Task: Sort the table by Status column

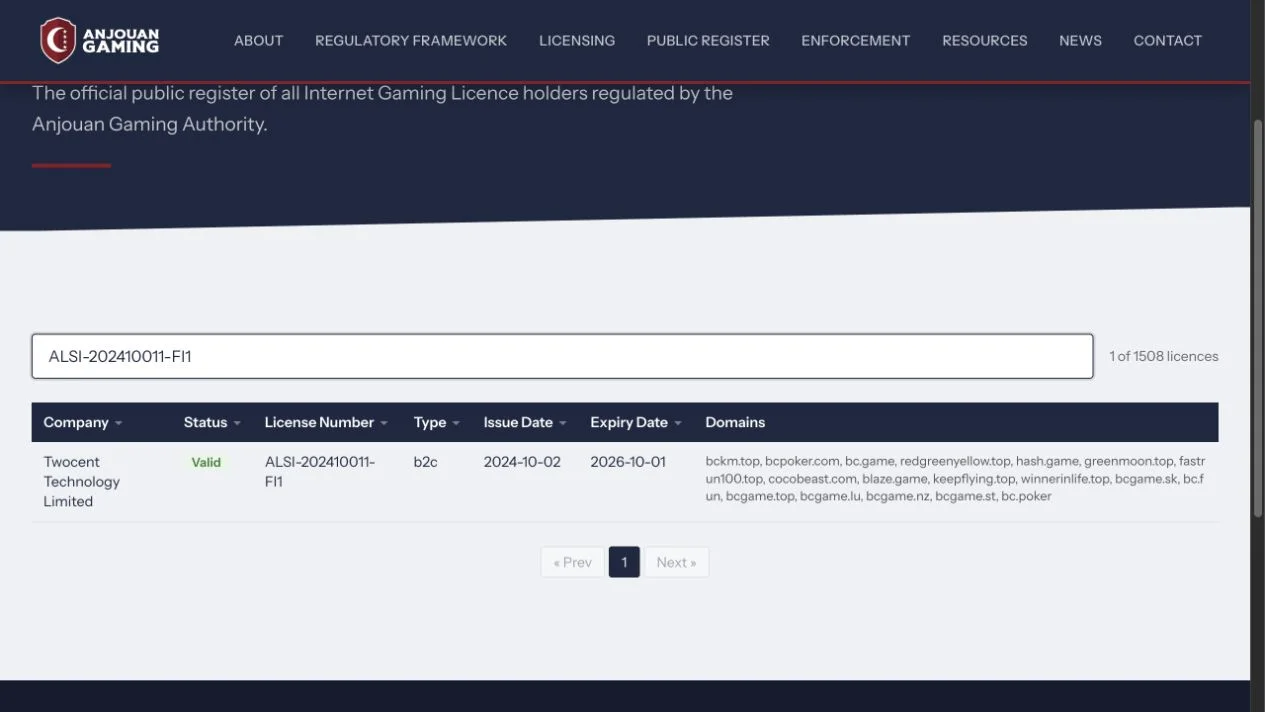Action: [212, 422]
